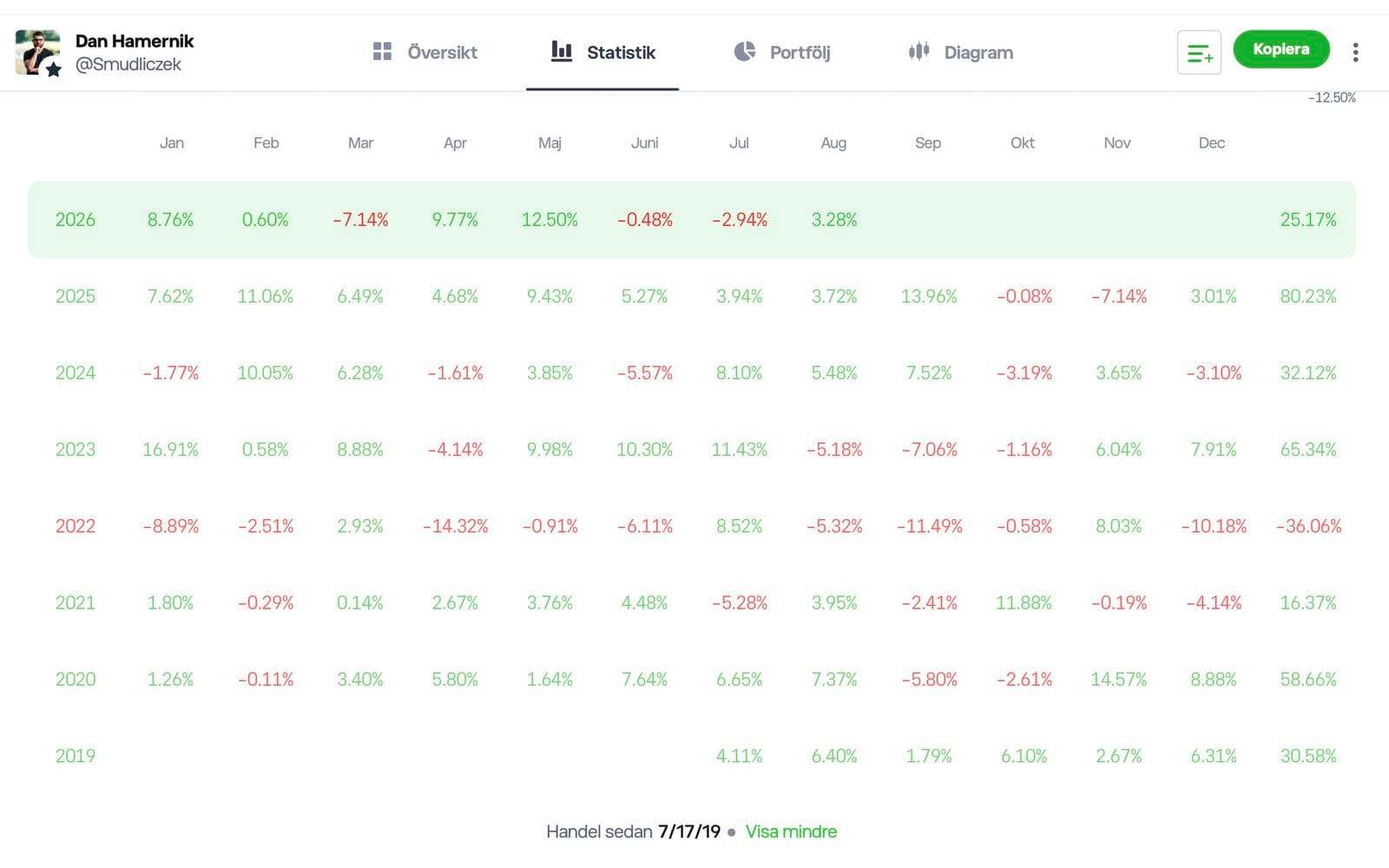The width and height of the screenshot is (1389, 868).
Task: Click the 2022 year label
Action: [76, 526]
